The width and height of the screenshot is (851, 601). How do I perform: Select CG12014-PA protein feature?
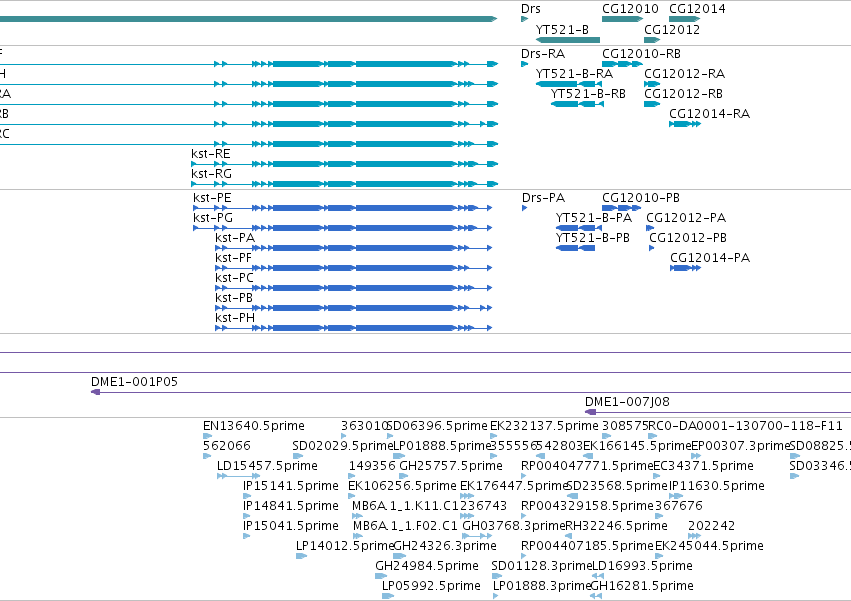pyautogui.click(x=685, y=268)
